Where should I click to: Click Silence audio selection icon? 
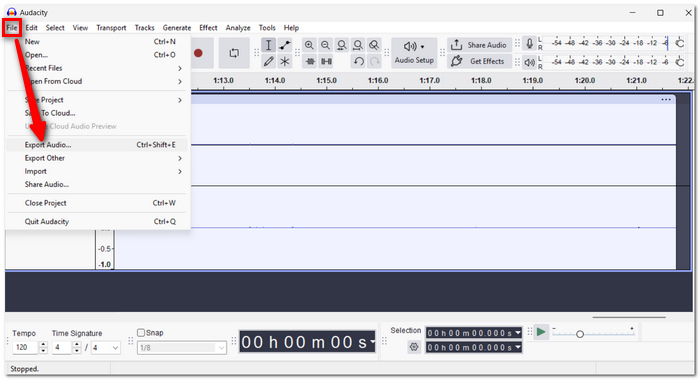(x=326, y=61)
